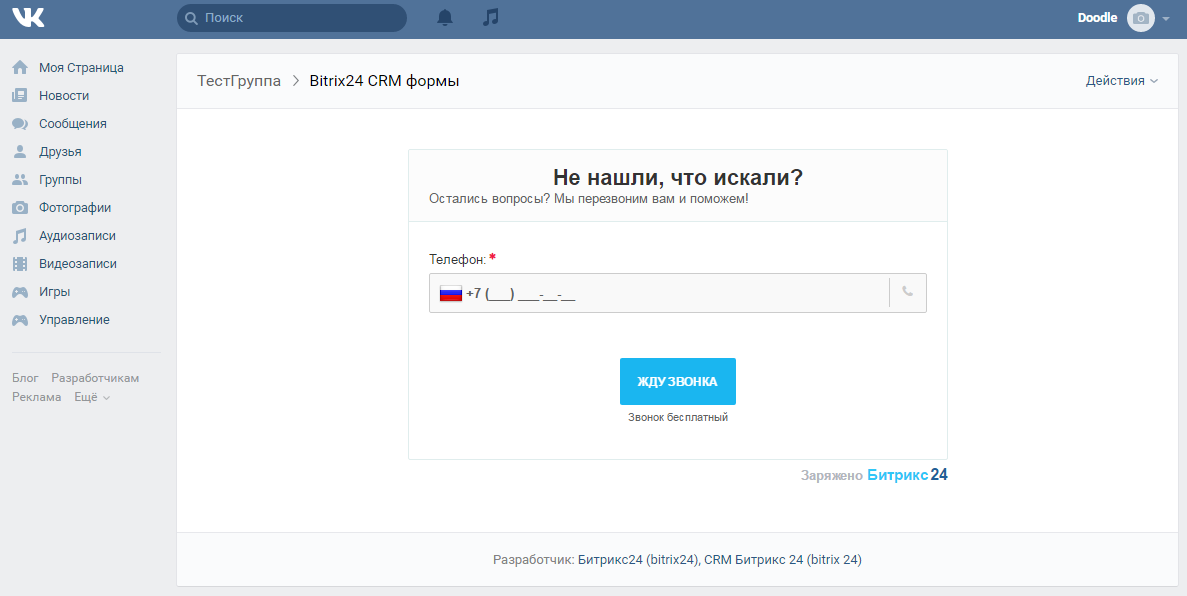Open Сообщения in sidebar
The height and width of the screenshot is (596, 1187).
point(73,123)
